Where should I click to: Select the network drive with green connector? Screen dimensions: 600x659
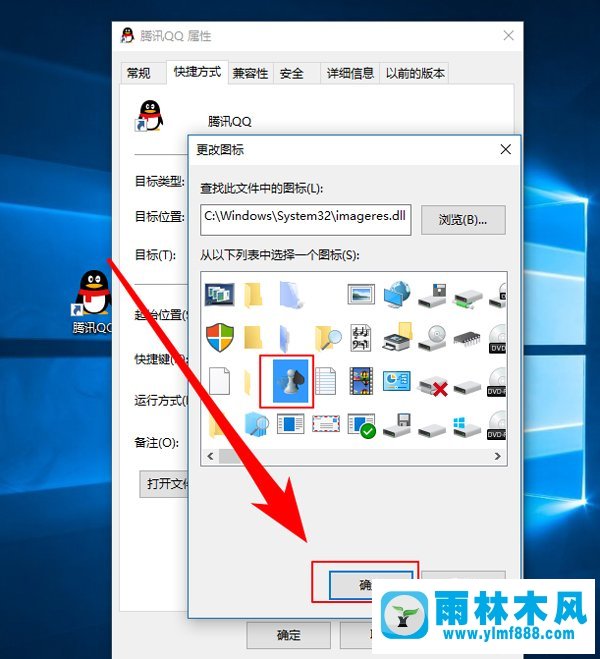click(x=468, y=298)
